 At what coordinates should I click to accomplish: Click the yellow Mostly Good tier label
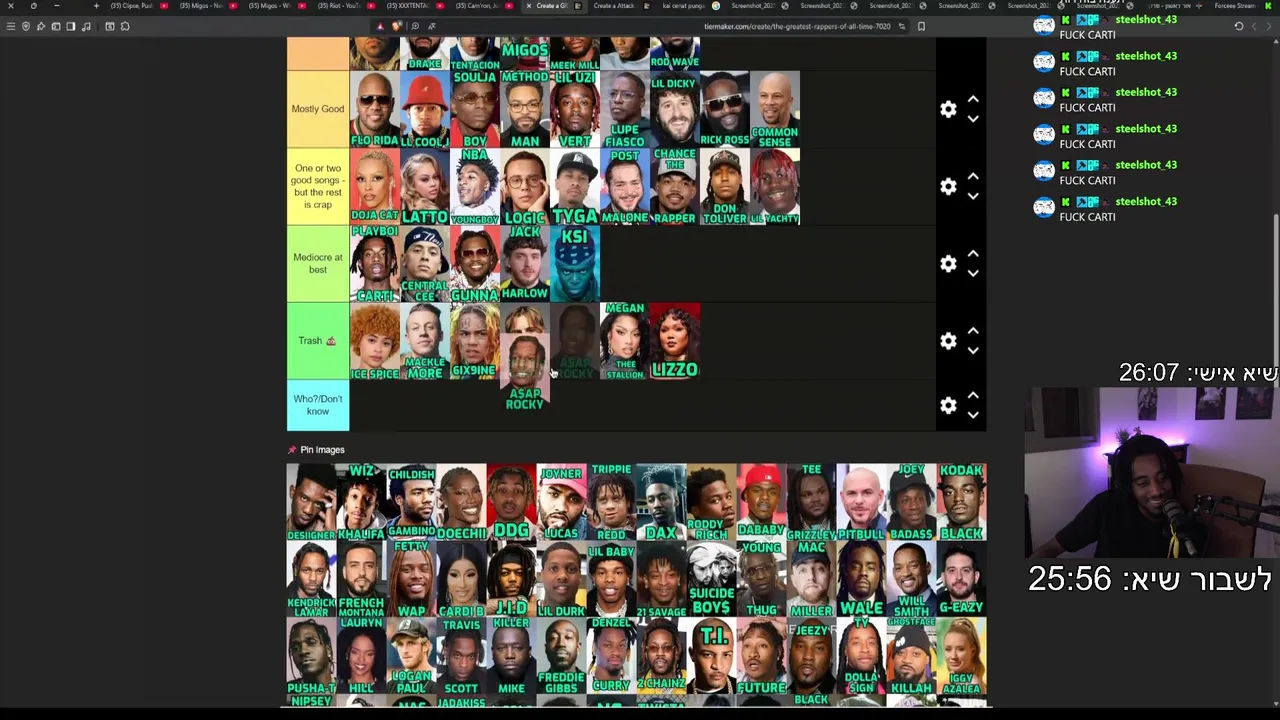(x=318, y=109)
